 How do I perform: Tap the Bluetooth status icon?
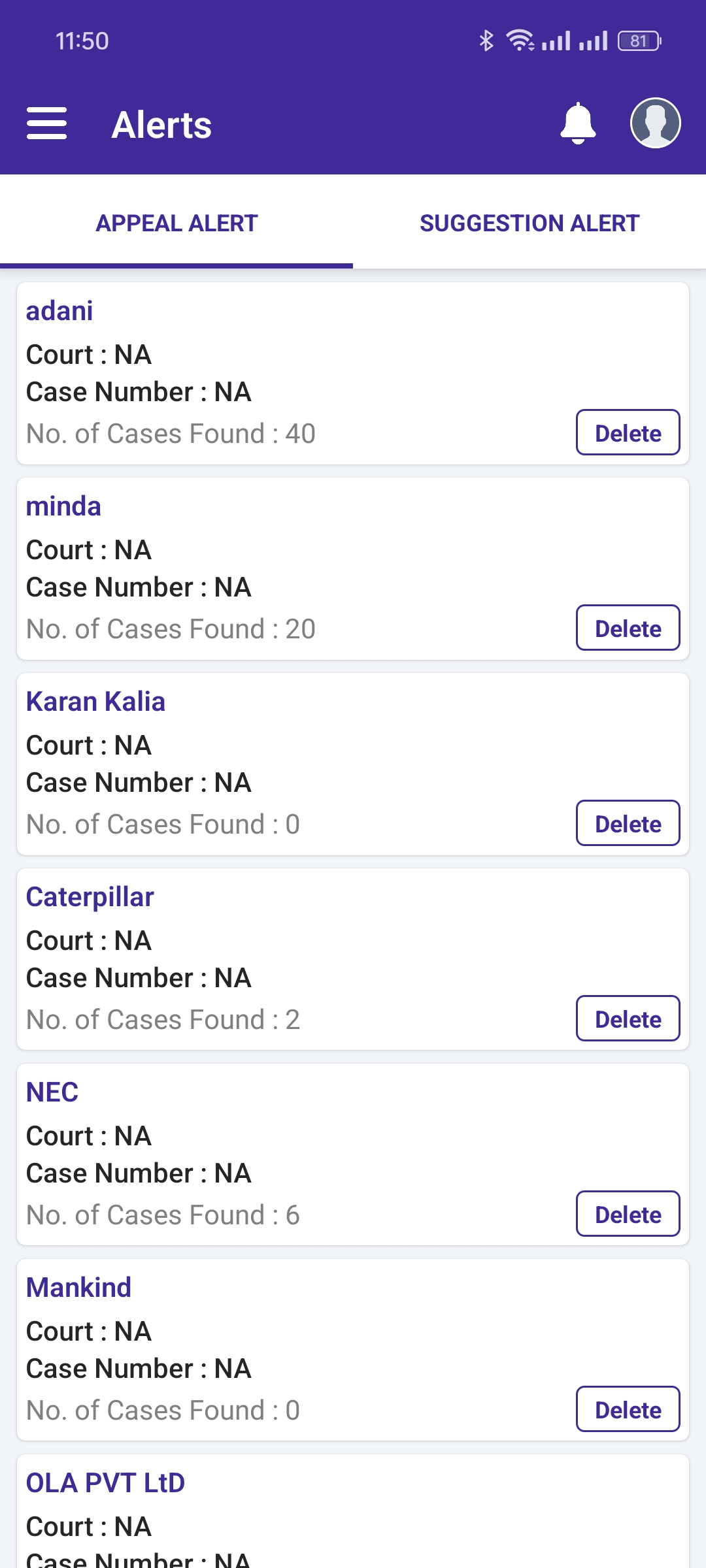pos(486,41)
